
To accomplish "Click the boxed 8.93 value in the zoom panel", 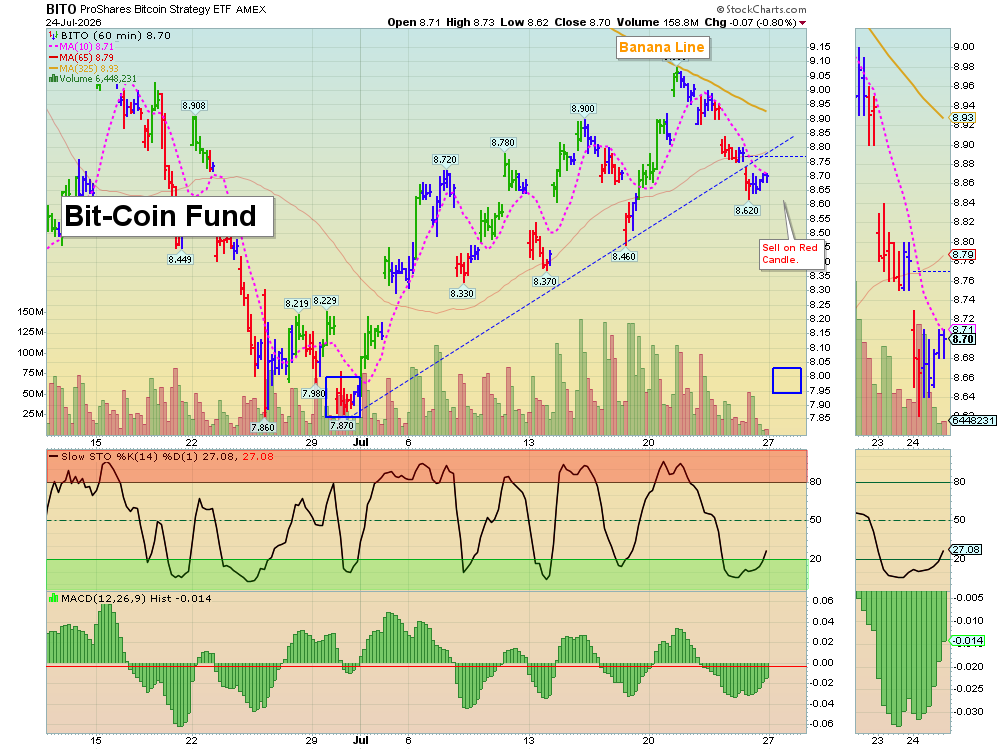I will pyautogui.click(x=963, y=117).
